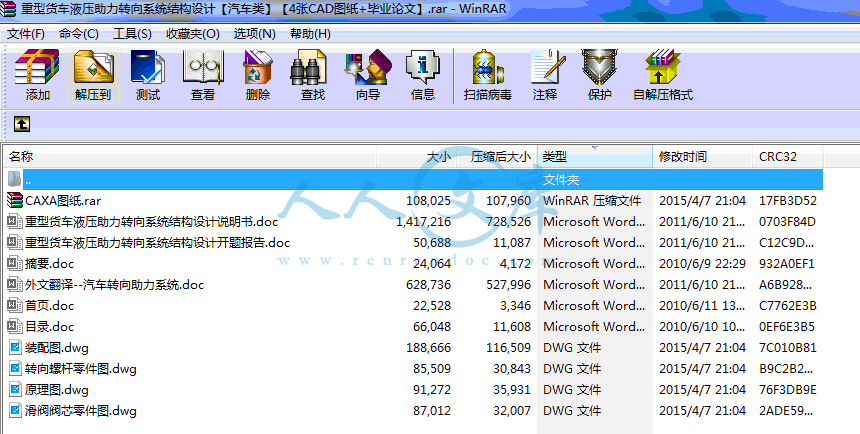Viewport: 860px width, 434px height.
Task: Sort by 压缩后大小 column header
Action: 497,157
